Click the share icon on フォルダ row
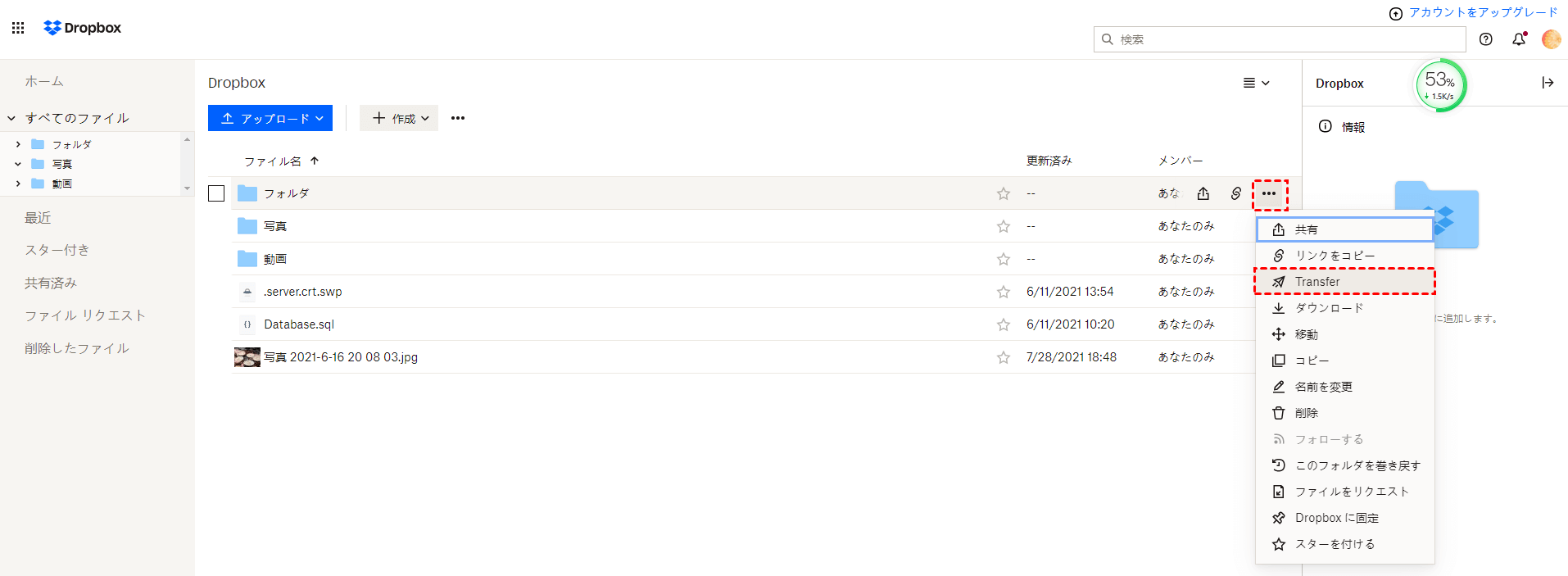Viewport: 1568px width, 576px height. [x=1203, y=193]
